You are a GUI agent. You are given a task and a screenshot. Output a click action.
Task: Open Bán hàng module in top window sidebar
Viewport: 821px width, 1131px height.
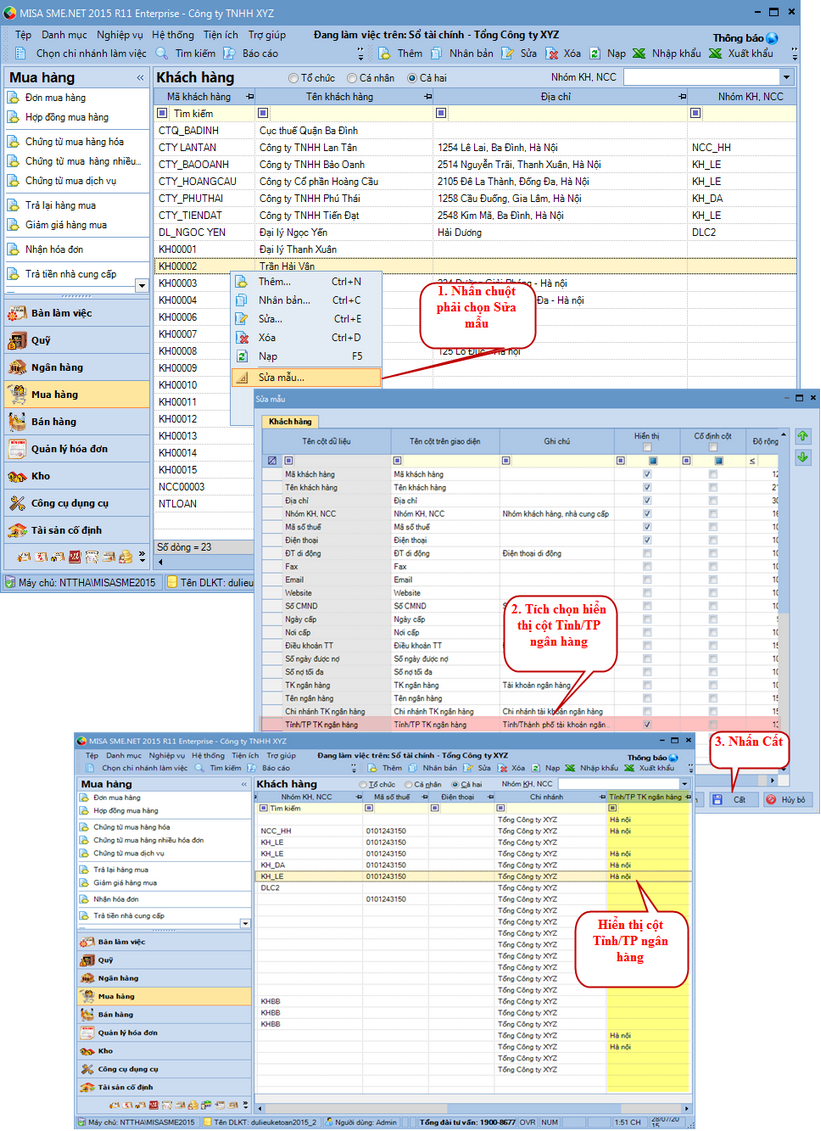(x=76, y=421)
